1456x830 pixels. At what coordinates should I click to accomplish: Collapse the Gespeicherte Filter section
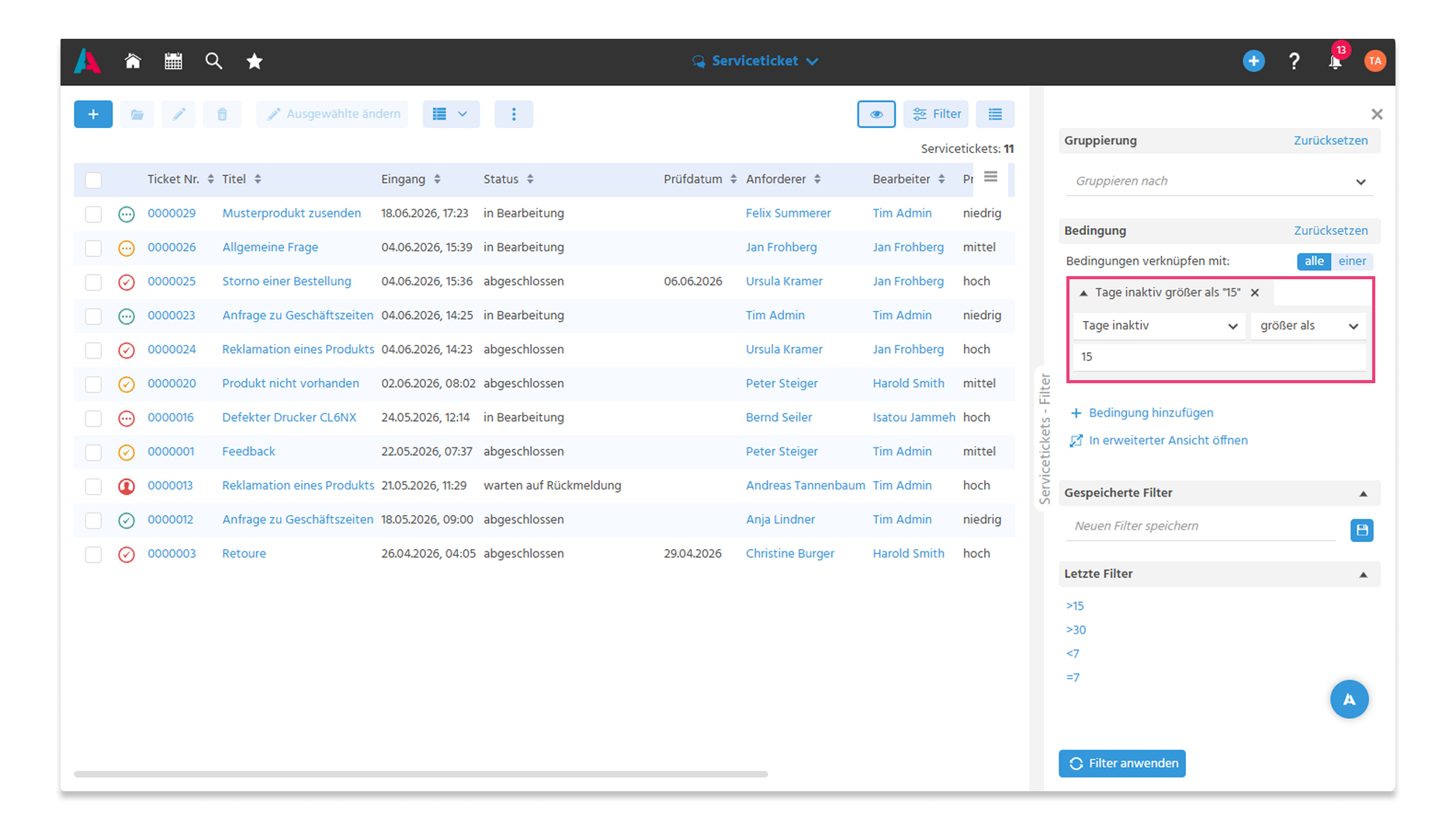tap(1363, 494)
